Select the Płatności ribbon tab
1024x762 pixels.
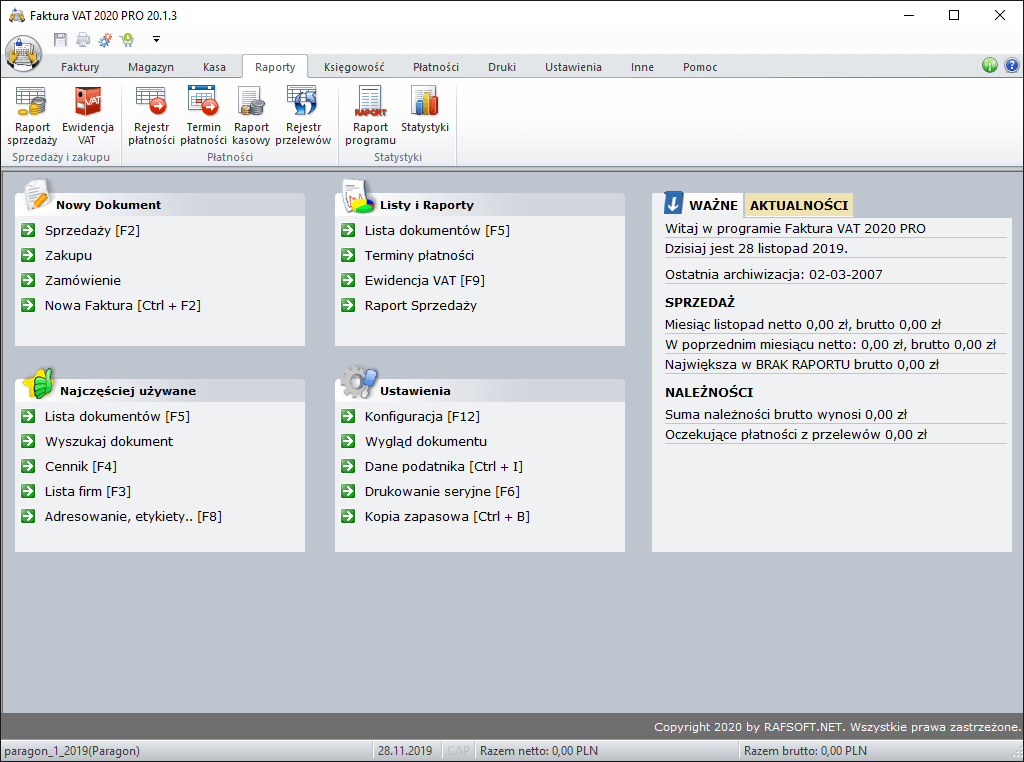(x=436, y=67)
